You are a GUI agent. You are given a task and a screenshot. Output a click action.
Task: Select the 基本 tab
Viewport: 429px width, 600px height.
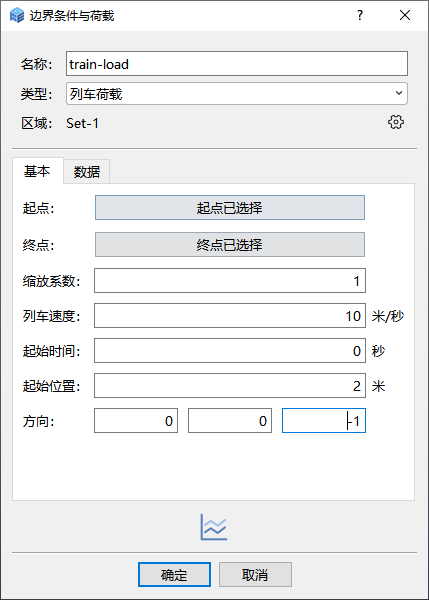click(x=38, y=171)
